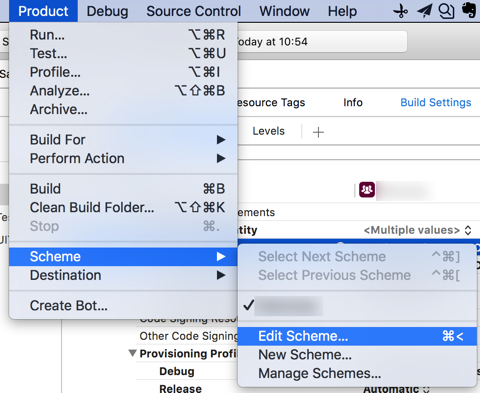The height and width of the screenshot is (393, 480).
Task: Click the scissors icon in menu bar
Action: [401, 11]
